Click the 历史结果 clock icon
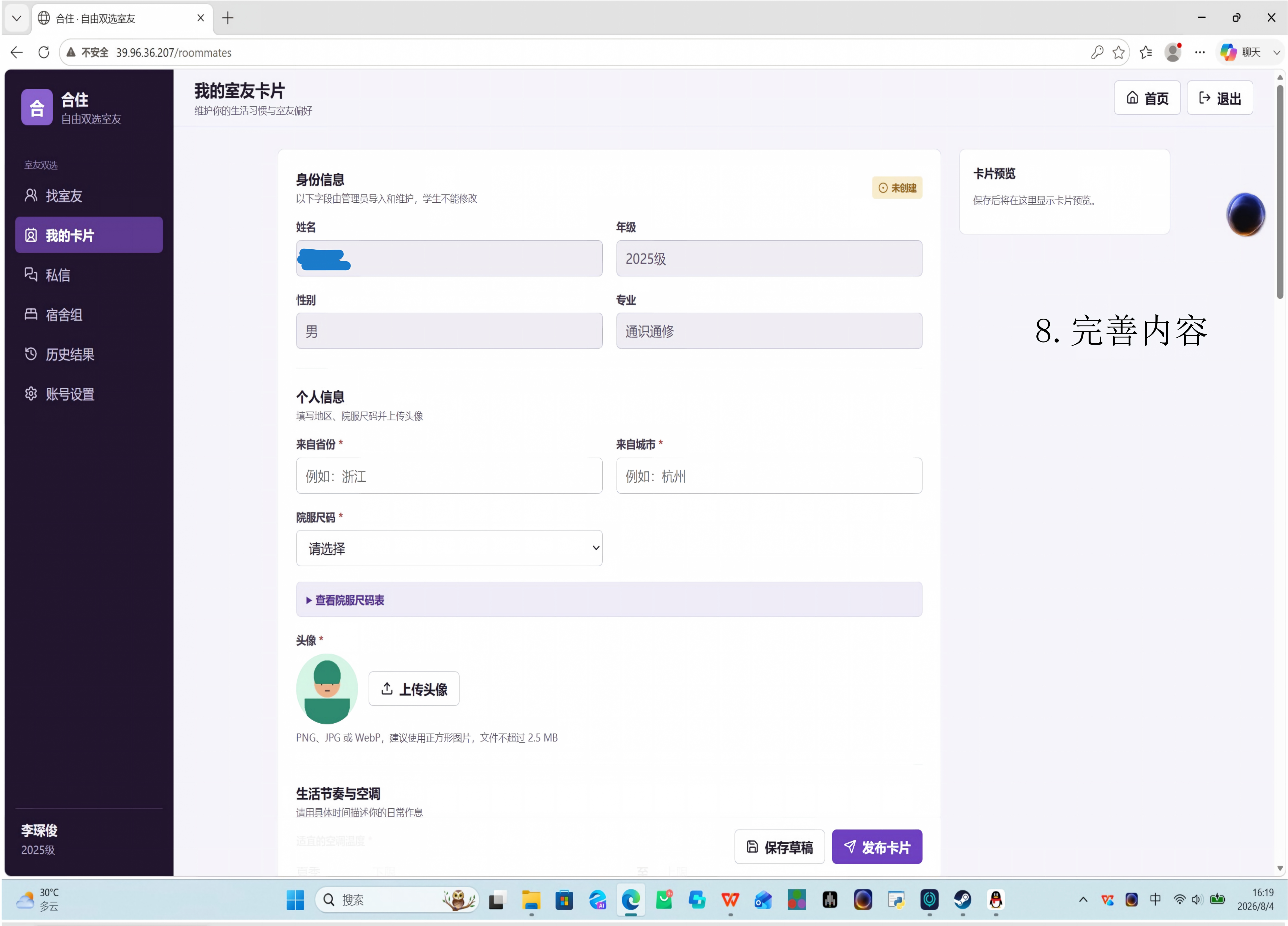This screenshot has height=926, width=1288. (x=31, y=354)
